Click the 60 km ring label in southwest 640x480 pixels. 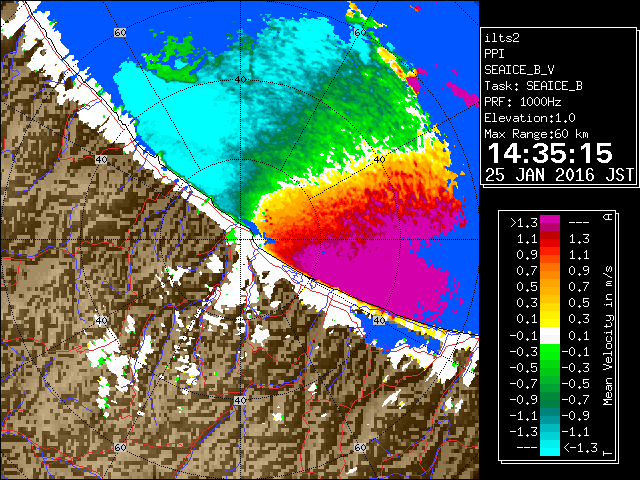tap(120, 447)
